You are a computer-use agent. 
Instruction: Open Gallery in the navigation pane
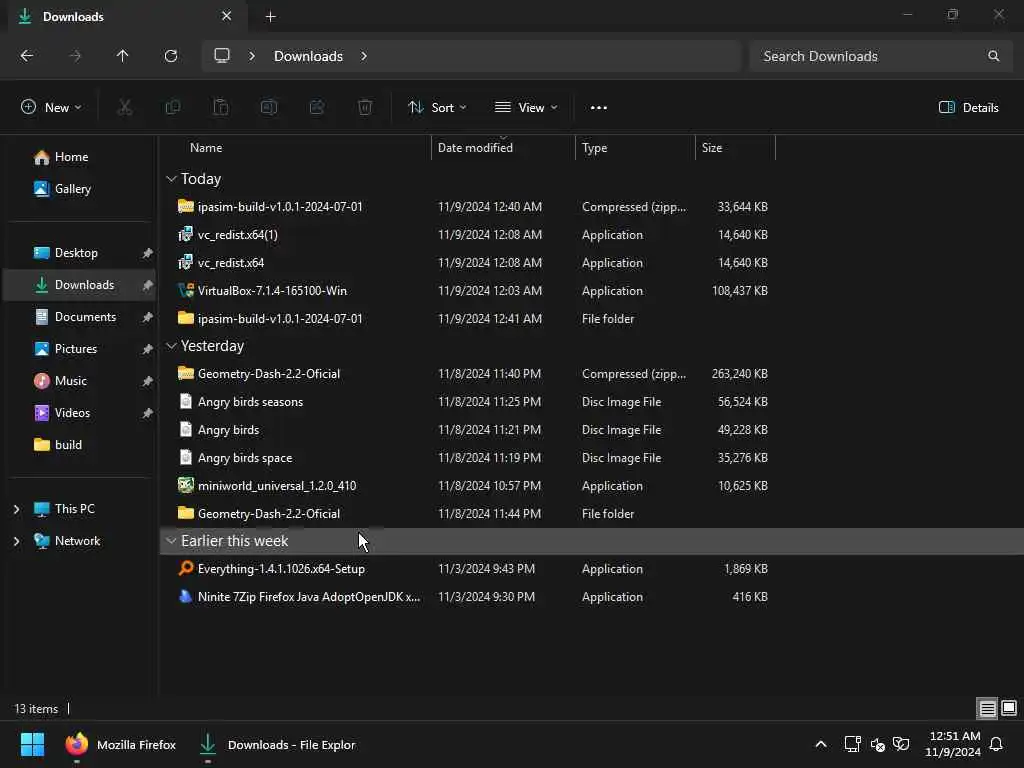click(63, 189)
